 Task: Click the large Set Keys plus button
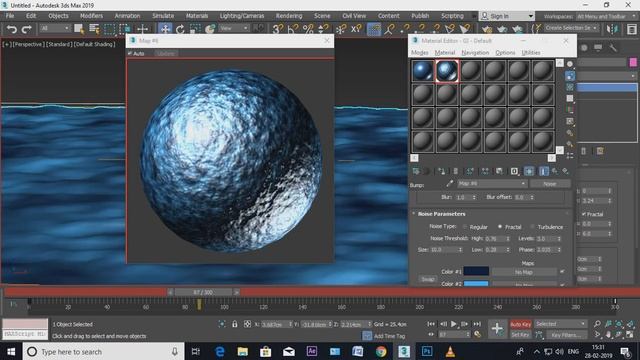(497, 329)
